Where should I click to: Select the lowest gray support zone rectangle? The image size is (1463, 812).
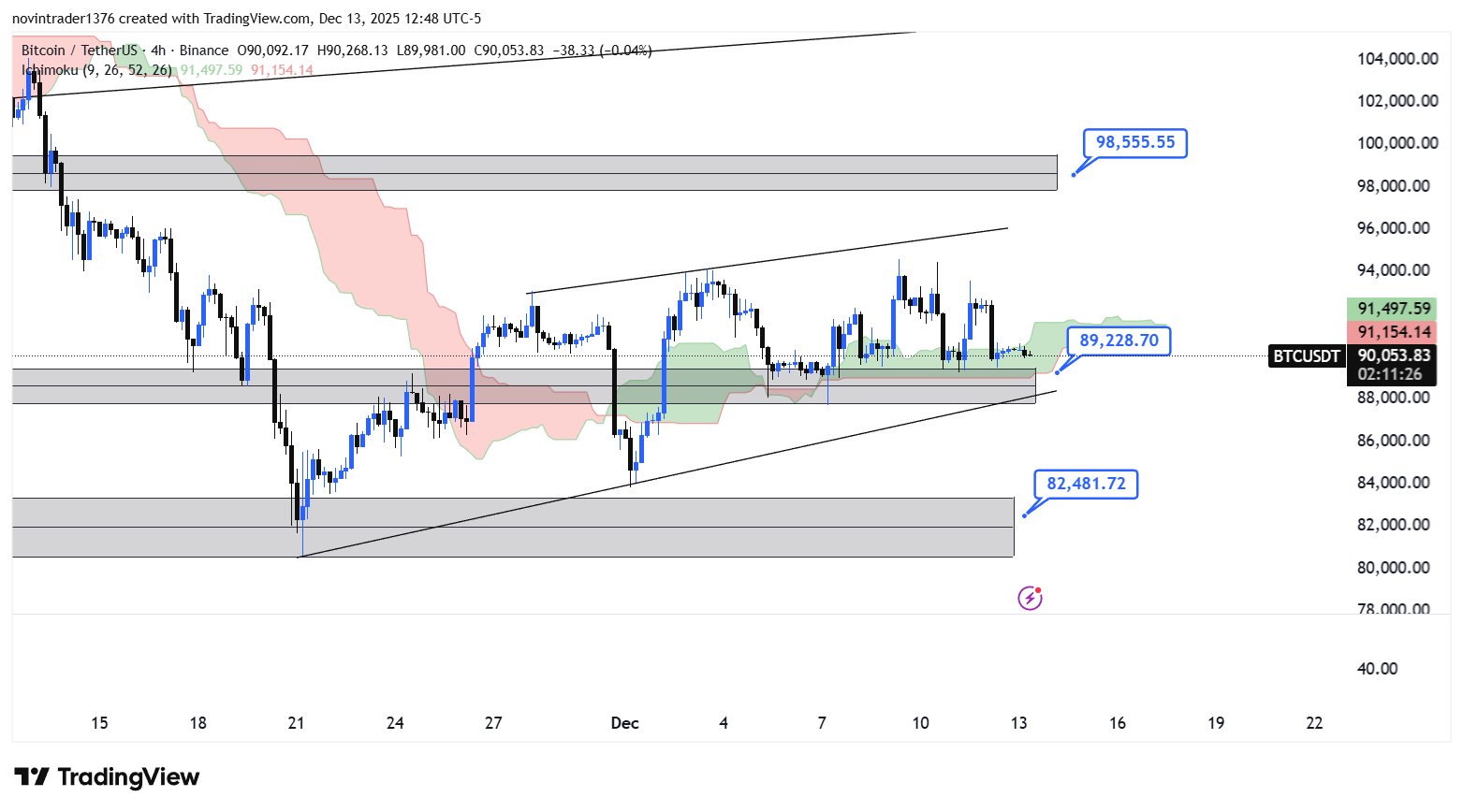(x=512, y=528)
